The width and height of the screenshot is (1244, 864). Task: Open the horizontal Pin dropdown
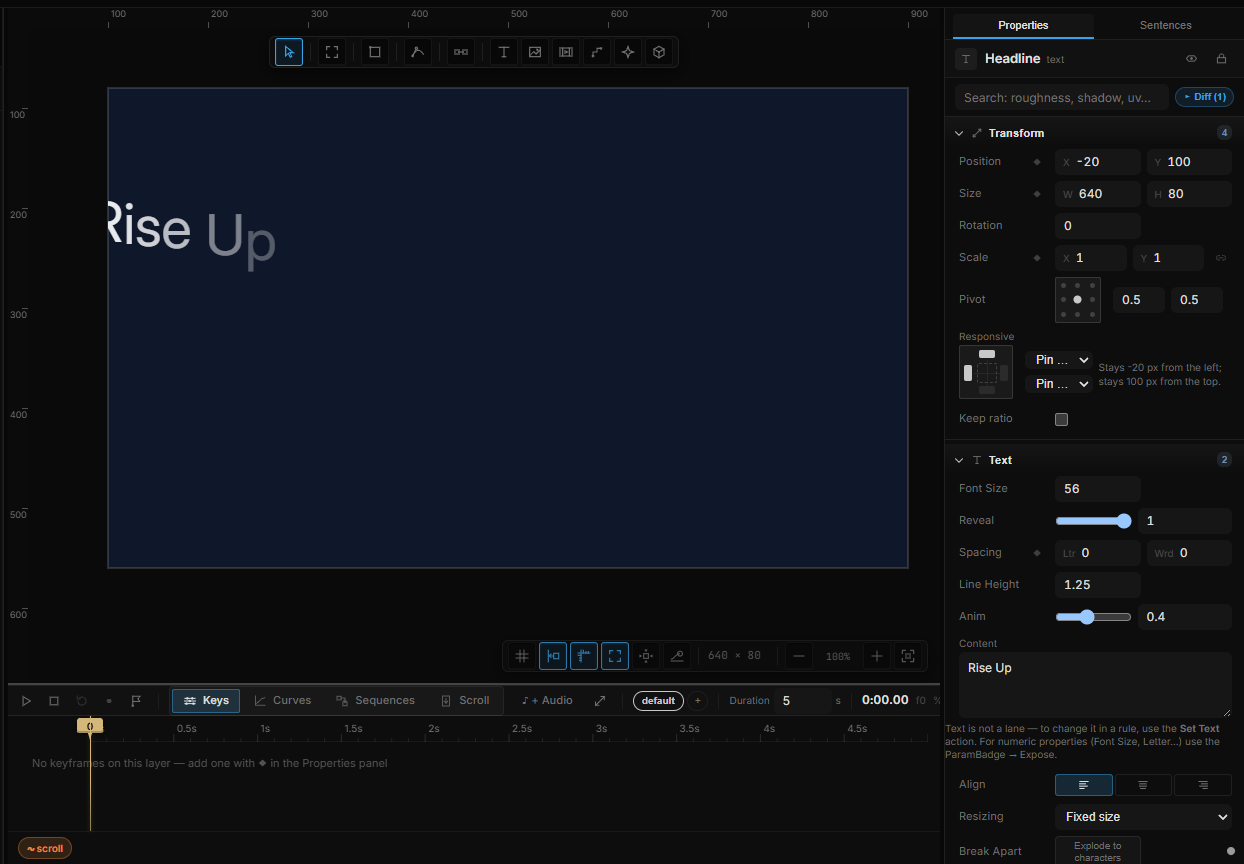coord(1059,360)
